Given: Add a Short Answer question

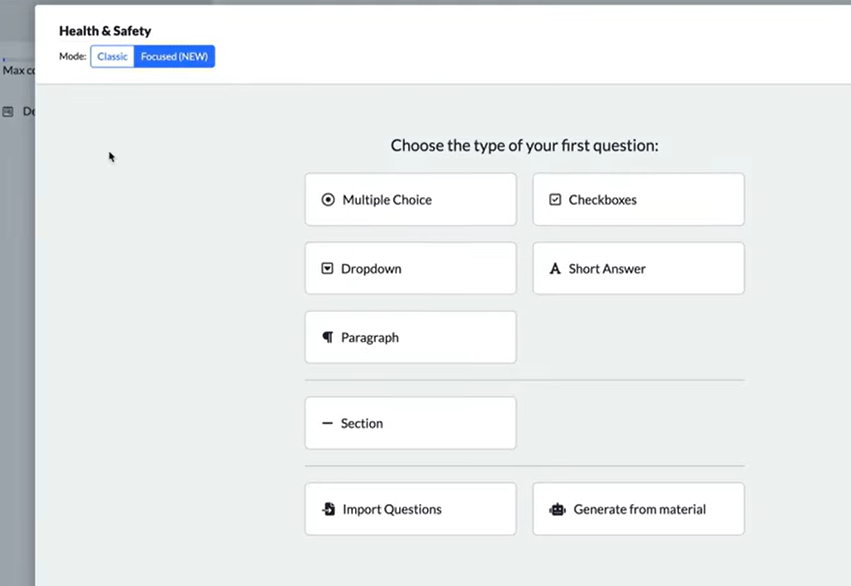Looking at the screenshot, I should click(638, 268).
